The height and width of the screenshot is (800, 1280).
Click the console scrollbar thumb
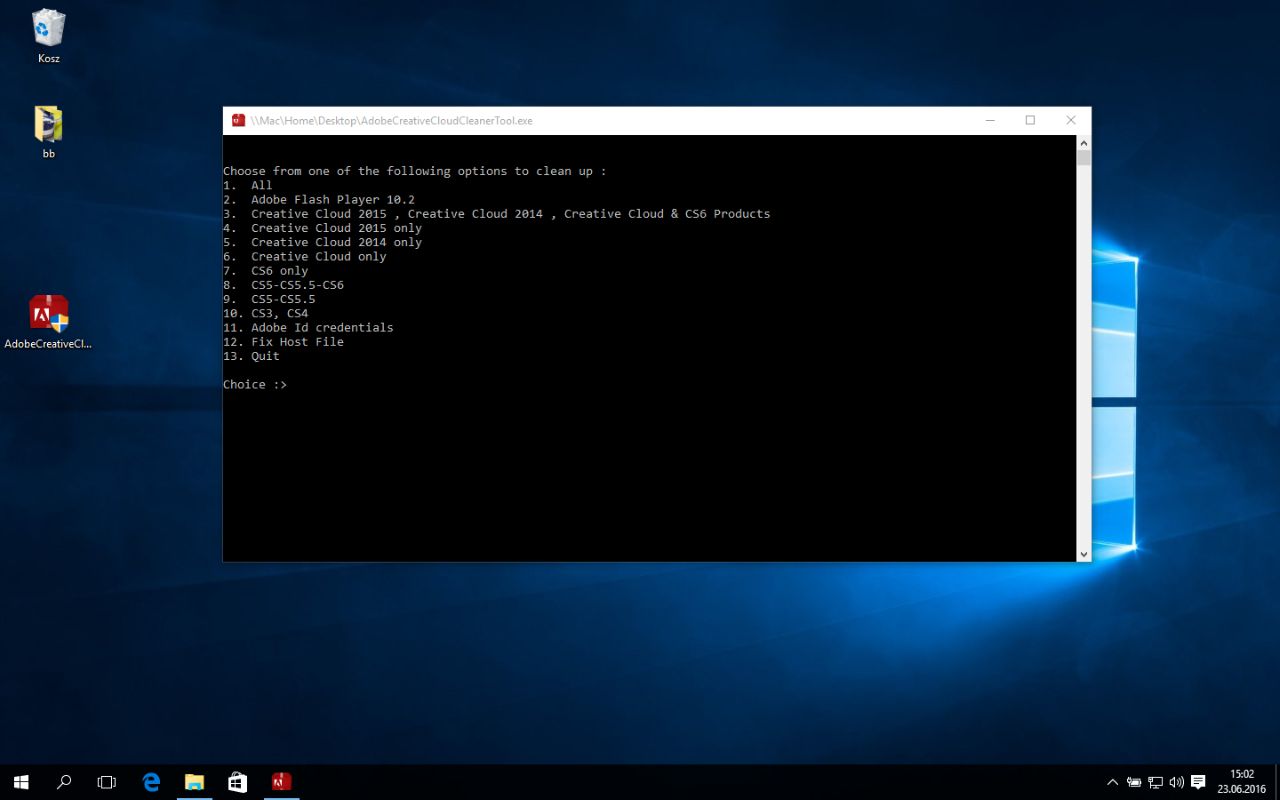click(1083, 157)
